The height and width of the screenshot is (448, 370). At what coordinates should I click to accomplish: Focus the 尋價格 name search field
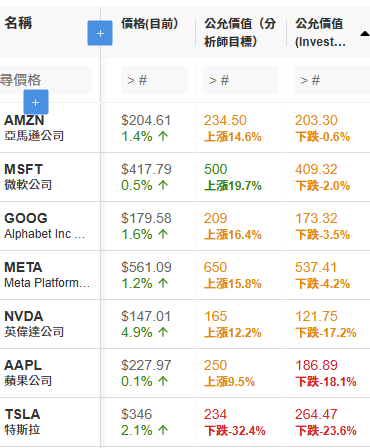point(46,80)
